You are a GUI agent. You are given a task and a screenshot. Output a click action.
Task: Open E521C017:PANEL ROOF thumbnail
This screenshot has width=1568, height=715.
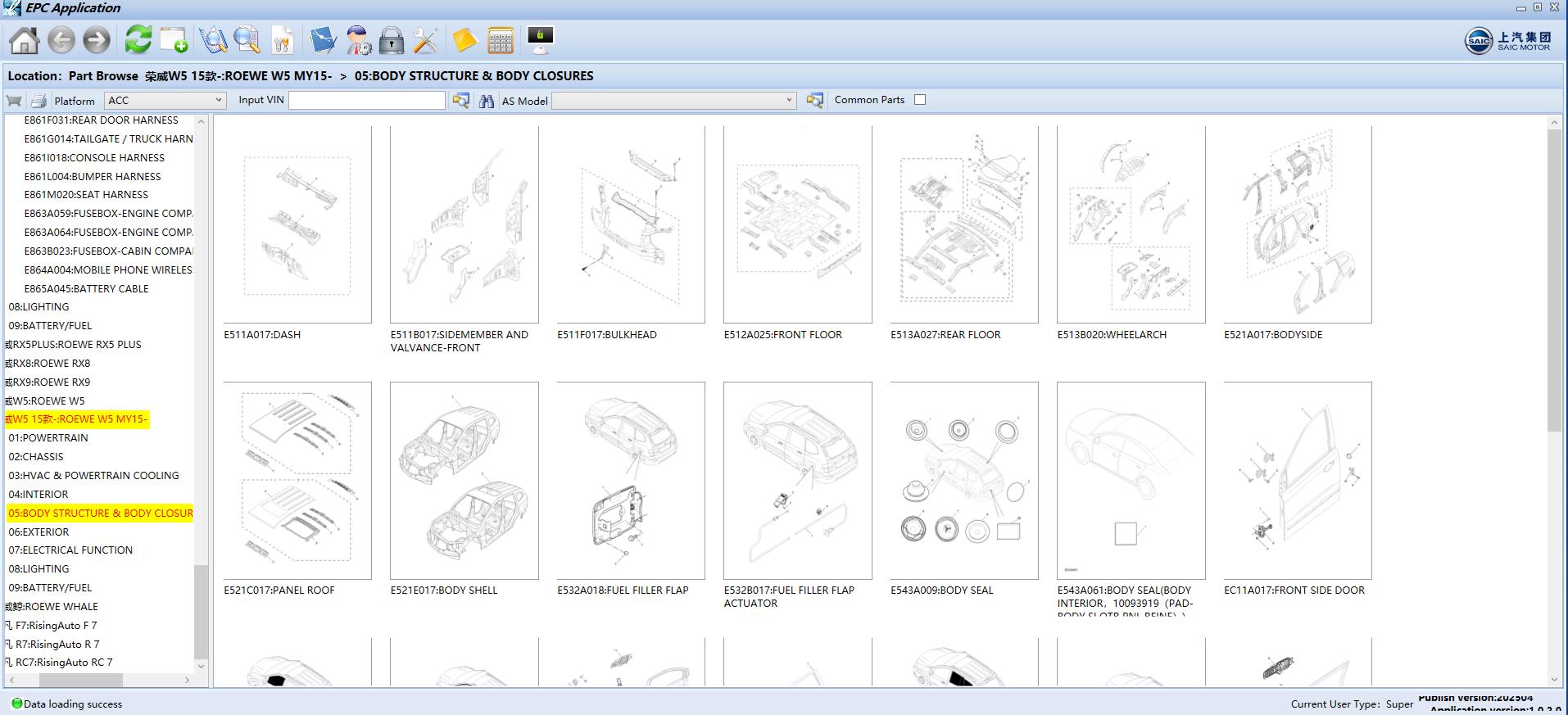297,481
